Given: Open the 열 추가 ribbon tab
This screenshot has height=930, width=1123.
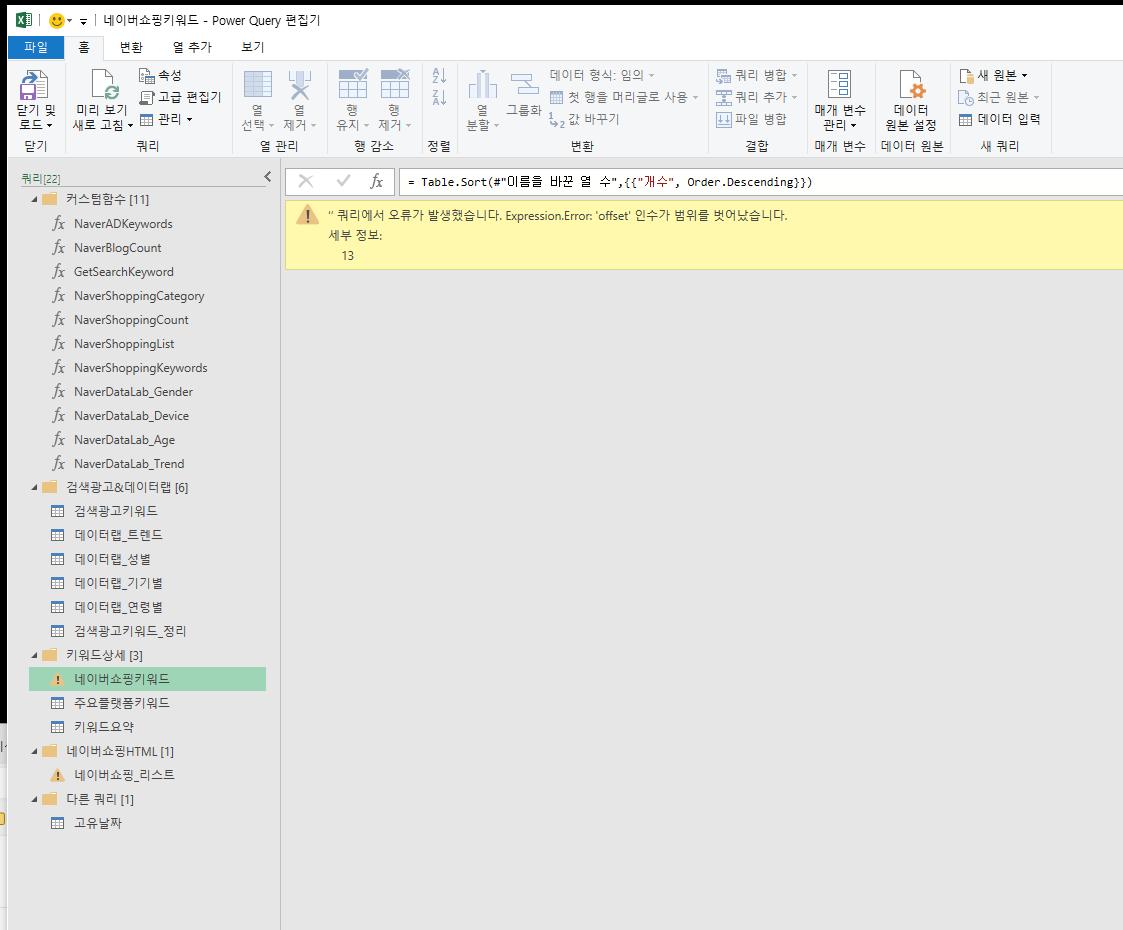Looking at the screenshot, I should point(191,47).
